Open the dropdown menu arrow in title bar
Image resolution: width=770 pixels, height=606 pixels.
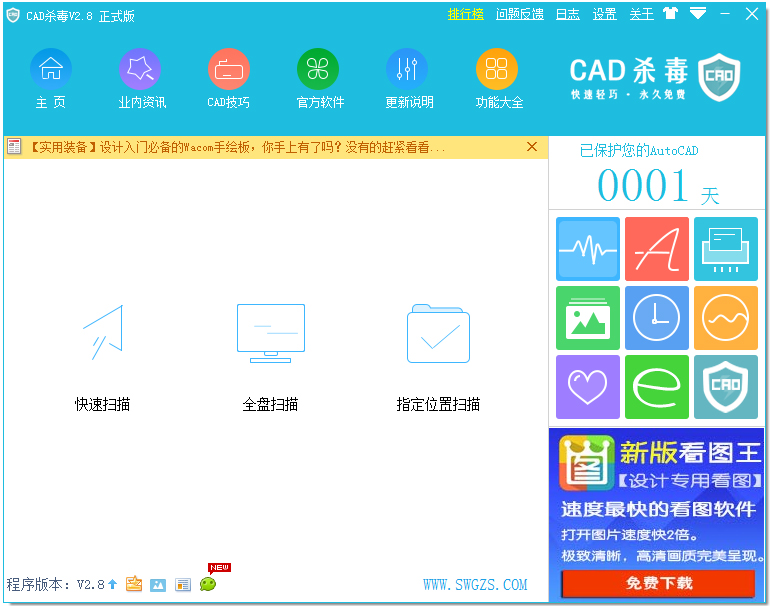698,13
